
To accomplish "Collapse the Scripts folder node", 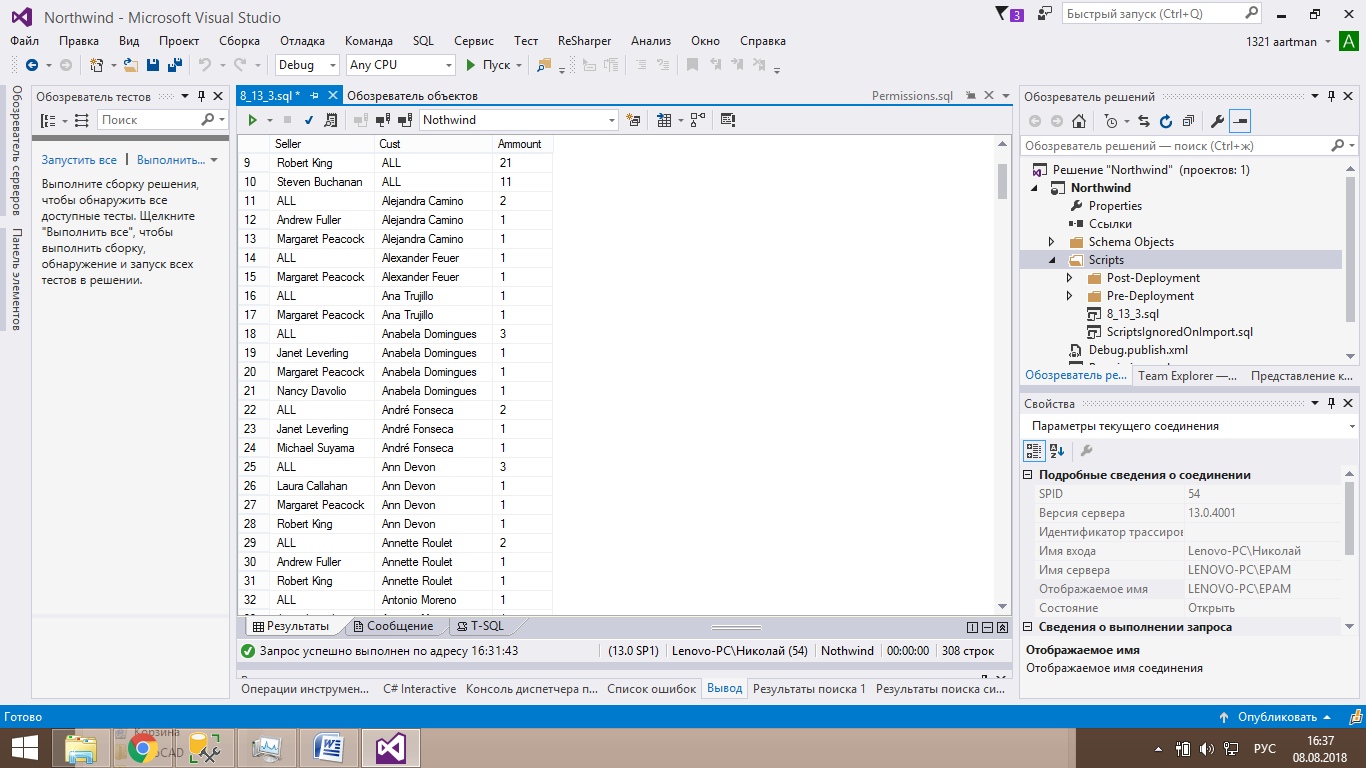I will [x=1051, y=260].
